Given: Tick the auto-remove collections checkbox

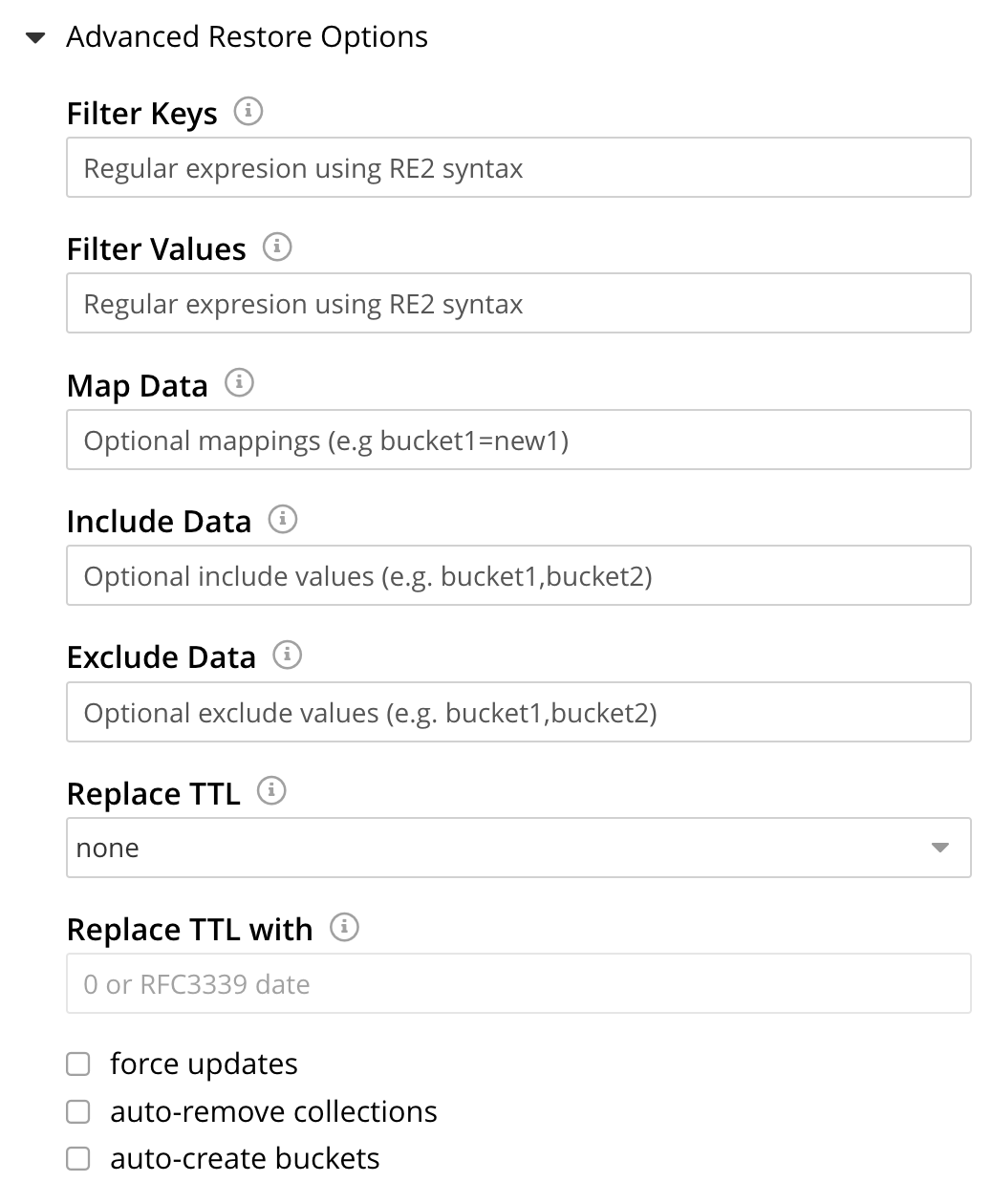Looking at the screenshot, I should click(x=78, y=1111).
